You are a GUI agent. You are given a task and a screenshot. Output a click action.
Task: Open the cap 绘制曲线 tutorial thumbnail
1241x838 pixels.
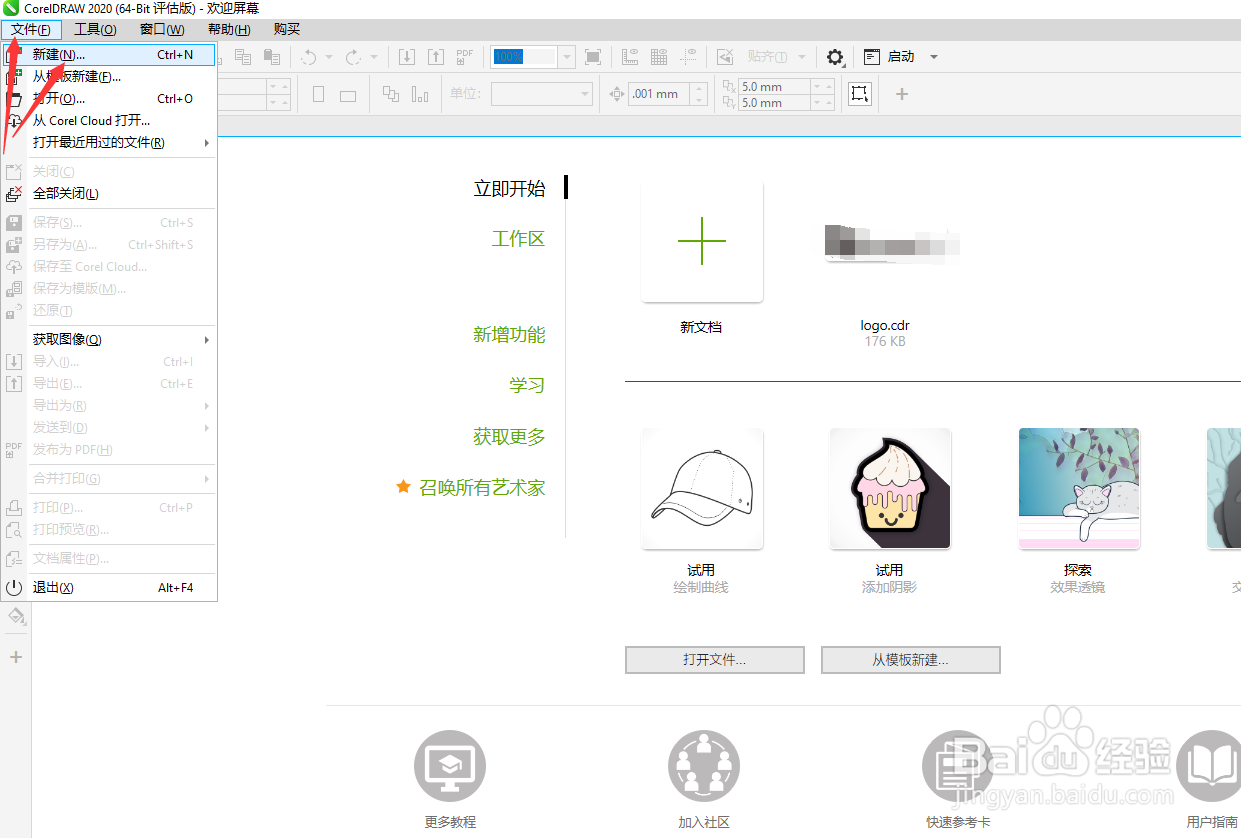702,489
